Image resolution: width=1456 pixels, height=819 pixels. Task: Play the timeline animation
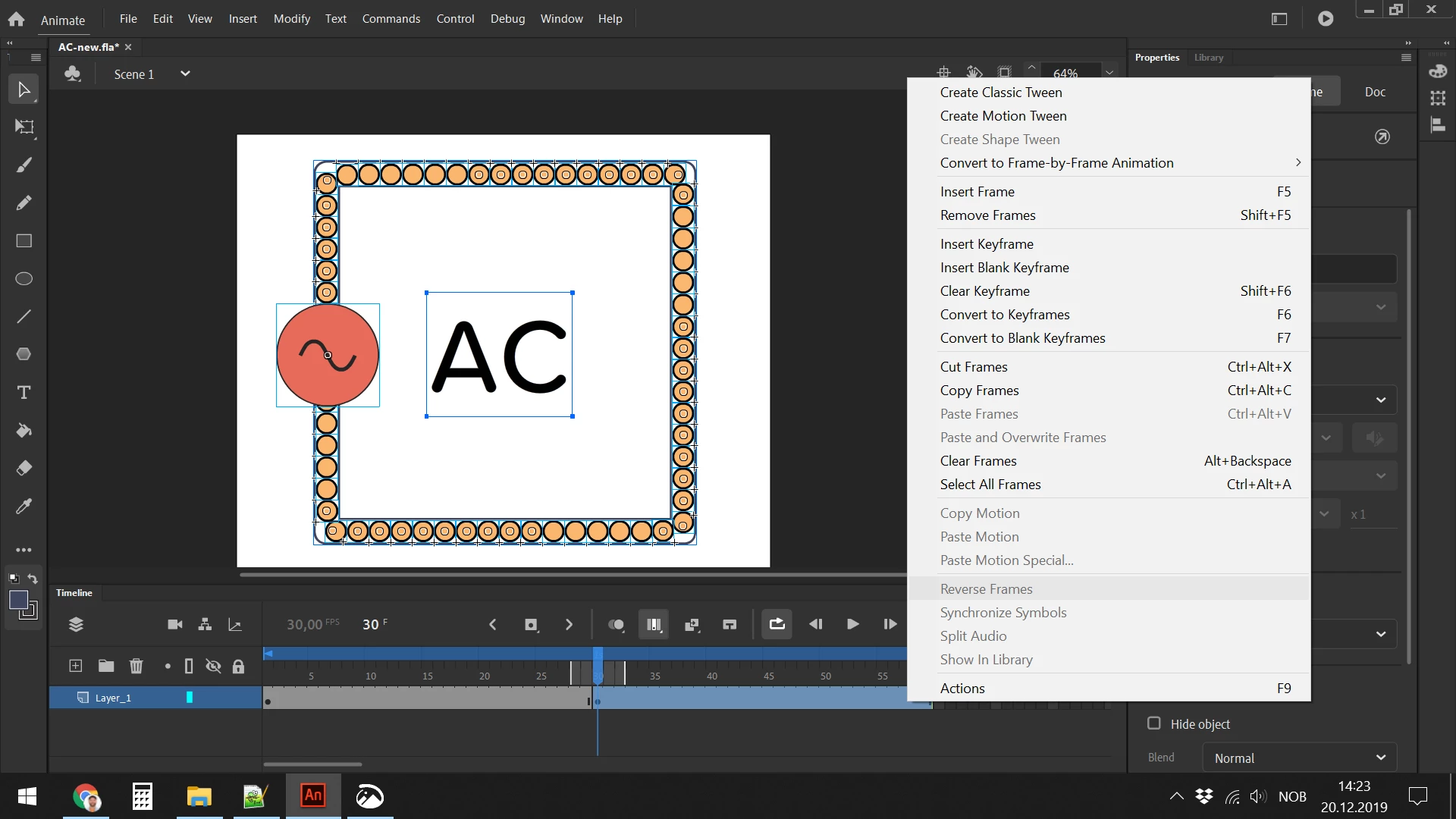[852, 625]
